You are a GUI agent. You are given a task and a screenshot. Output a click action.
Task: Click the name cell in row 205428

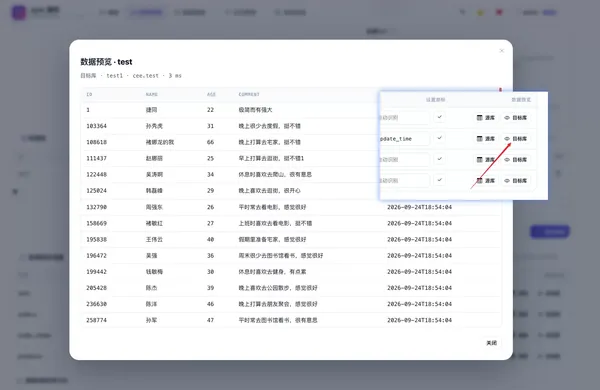pos(152,288)
